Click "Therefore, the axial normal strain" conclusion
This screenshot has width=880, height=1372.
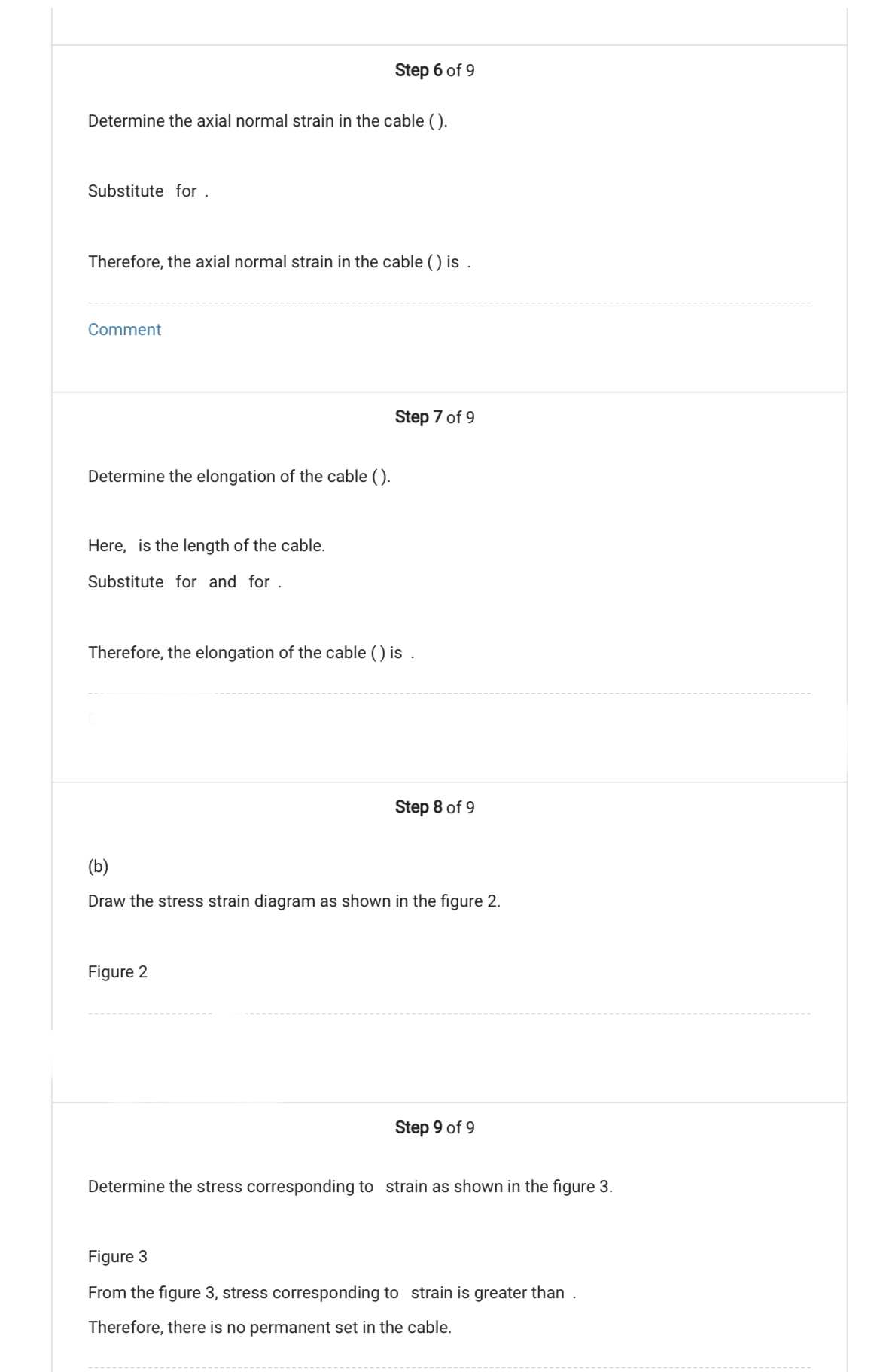click(x=279, y=262)
